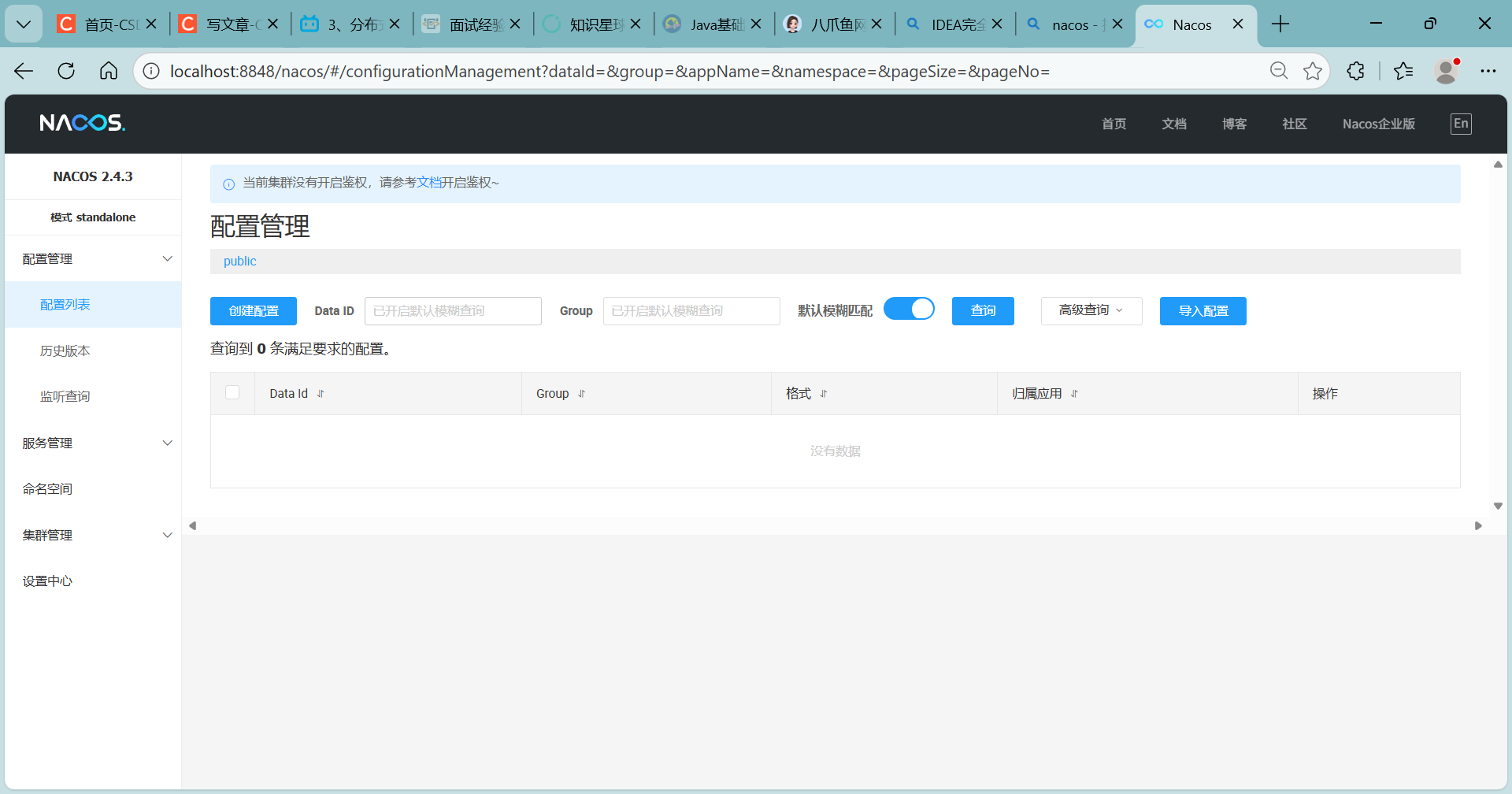
Task: Go to browser home page icon
Action: [x=109, y=71]
